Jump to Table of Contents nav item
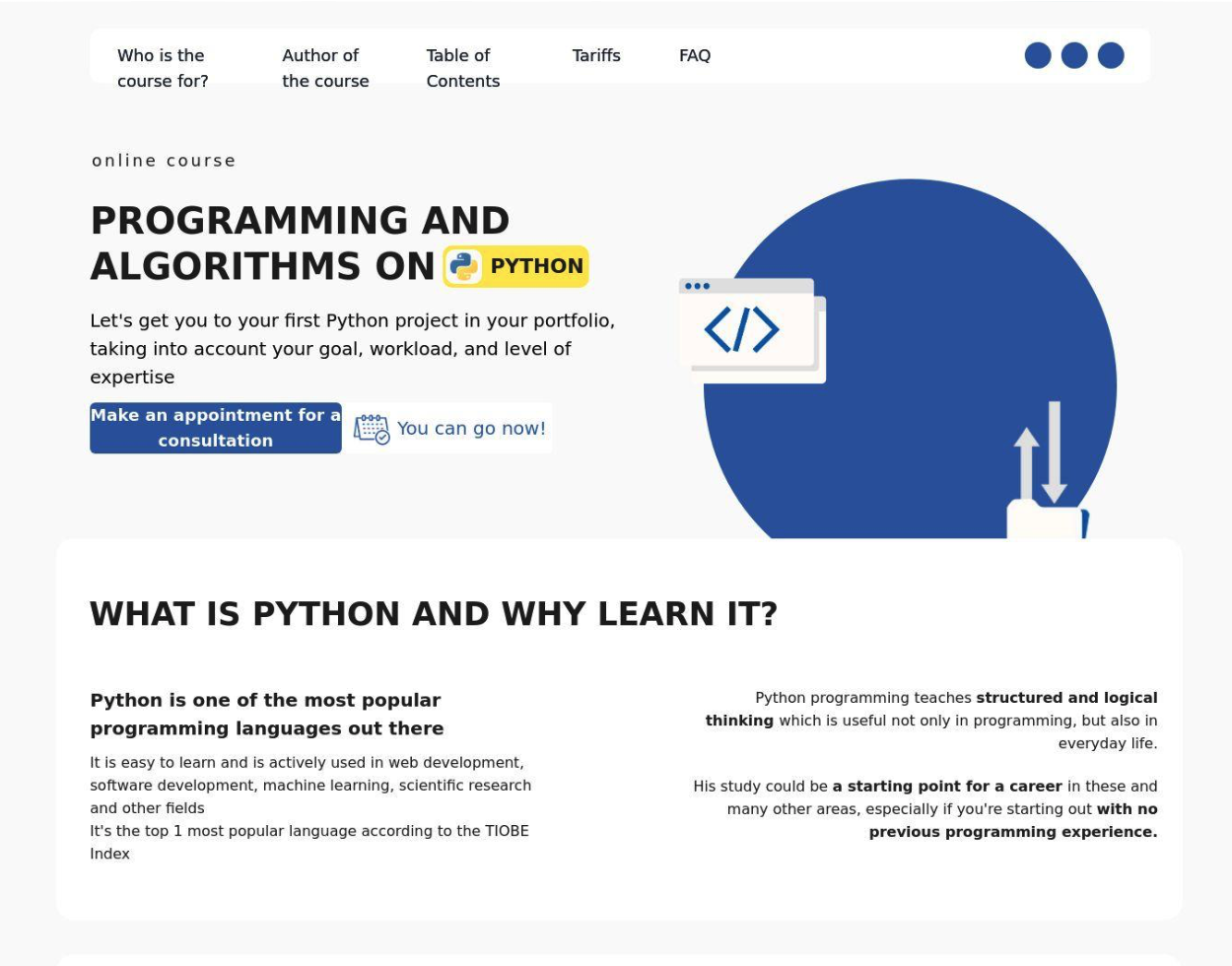This screenshot has width=1232, height=966. [462, 68]
